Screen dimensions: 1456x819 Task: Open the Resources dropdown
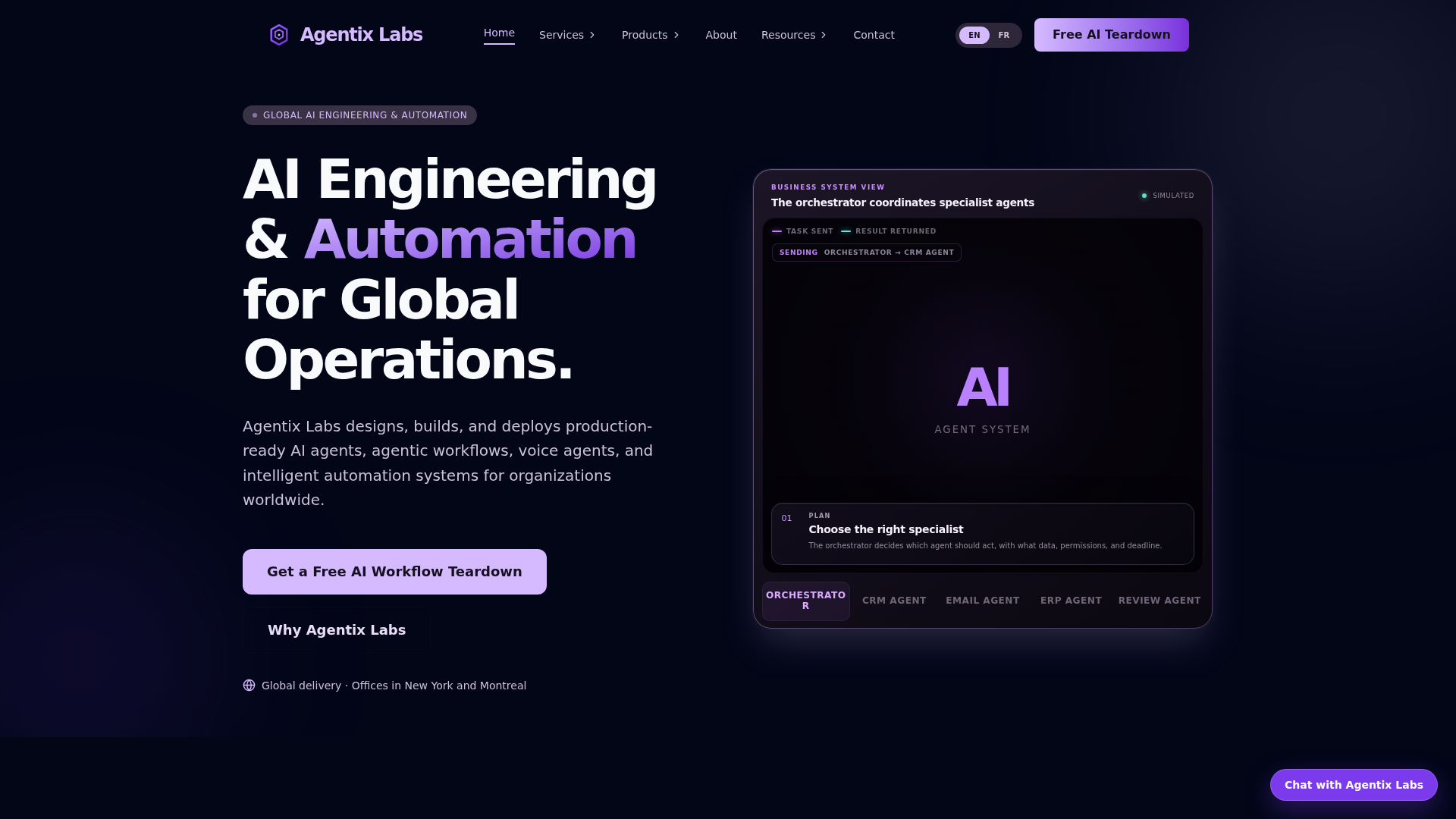tap(794, 35)
